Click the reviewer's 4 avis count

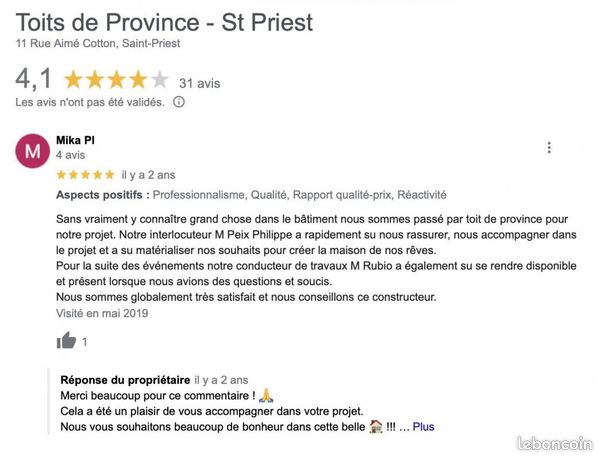[70, 155]
